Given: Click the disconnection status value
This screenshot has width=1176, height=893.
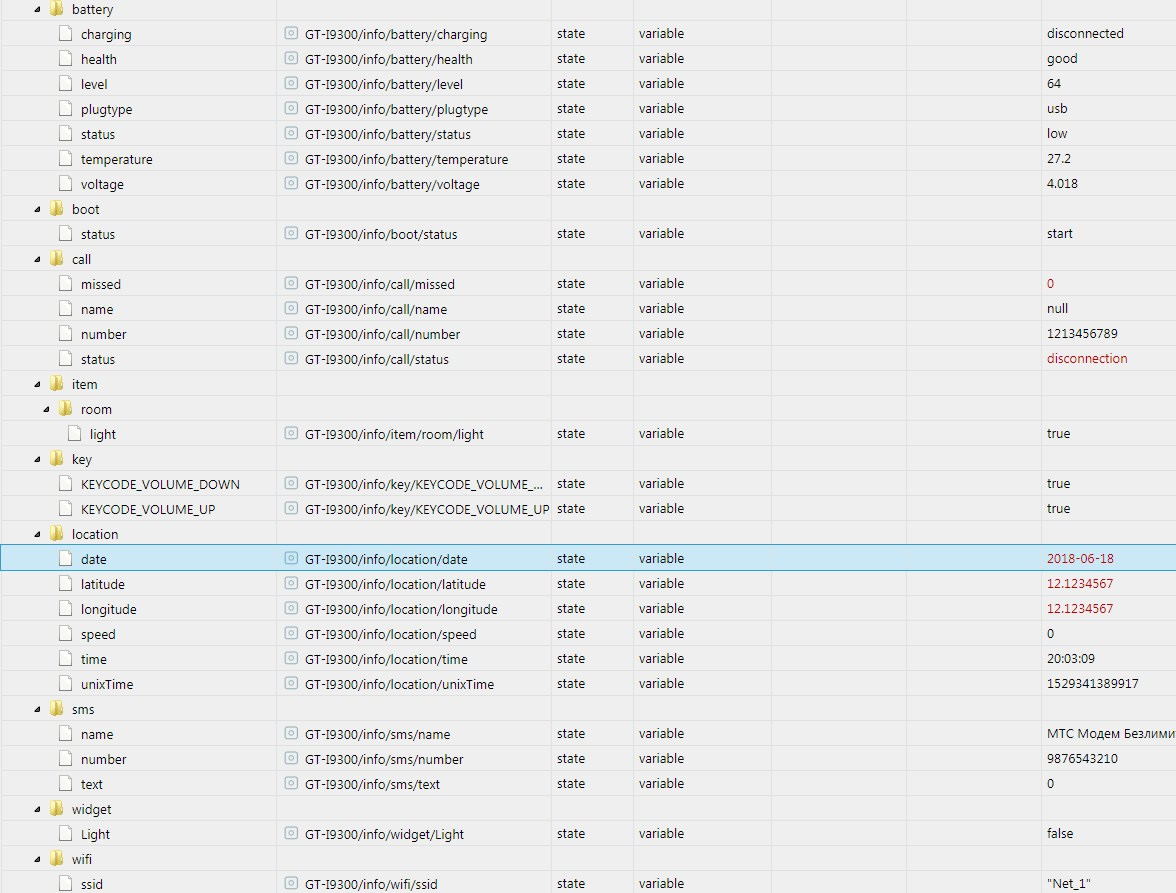Looking at the screenshot, I should click(x=1087, y=358).
